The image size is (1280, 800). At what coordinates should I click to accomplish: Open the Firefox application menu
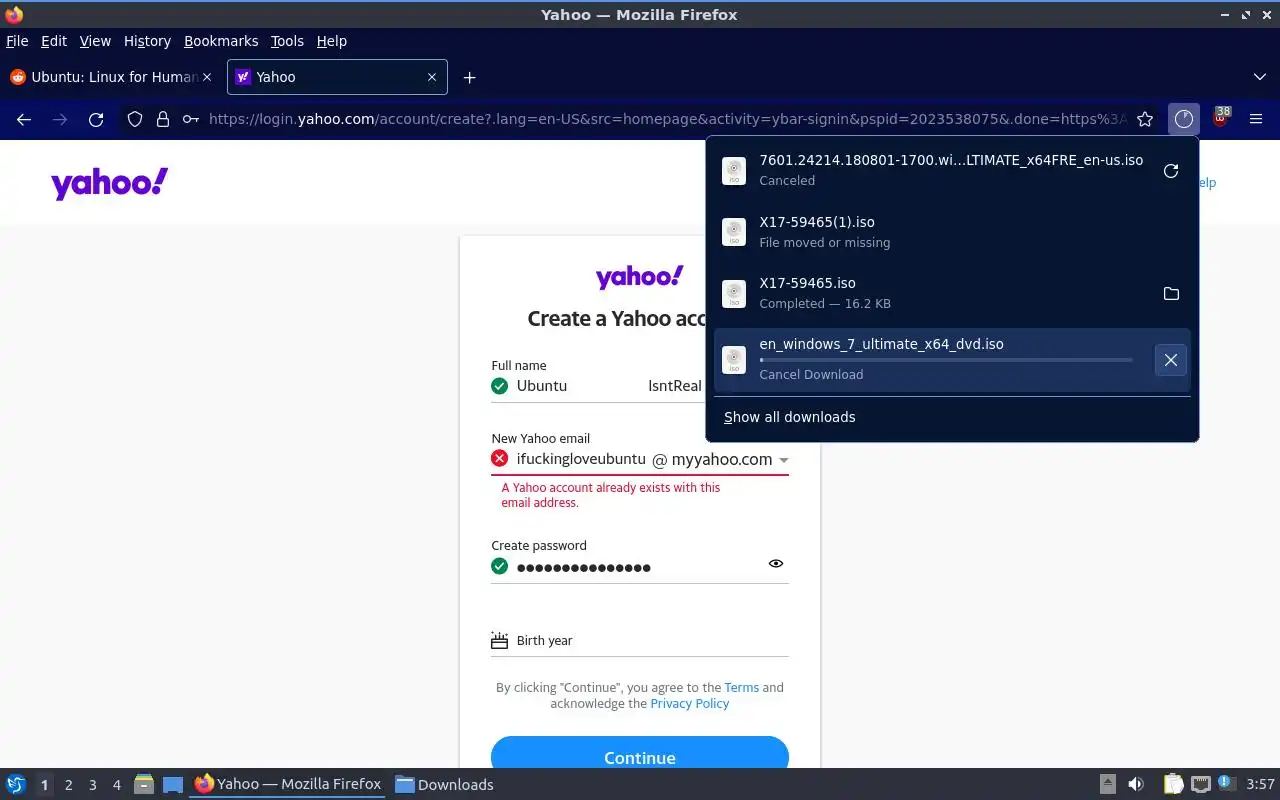(1256, 119)
